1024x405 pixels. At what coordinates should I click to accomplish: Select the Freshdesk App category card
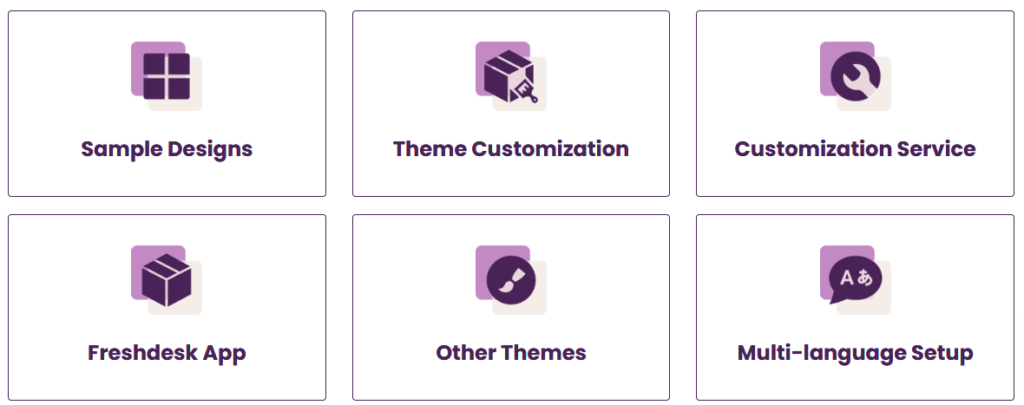click(x=167, y=307)
